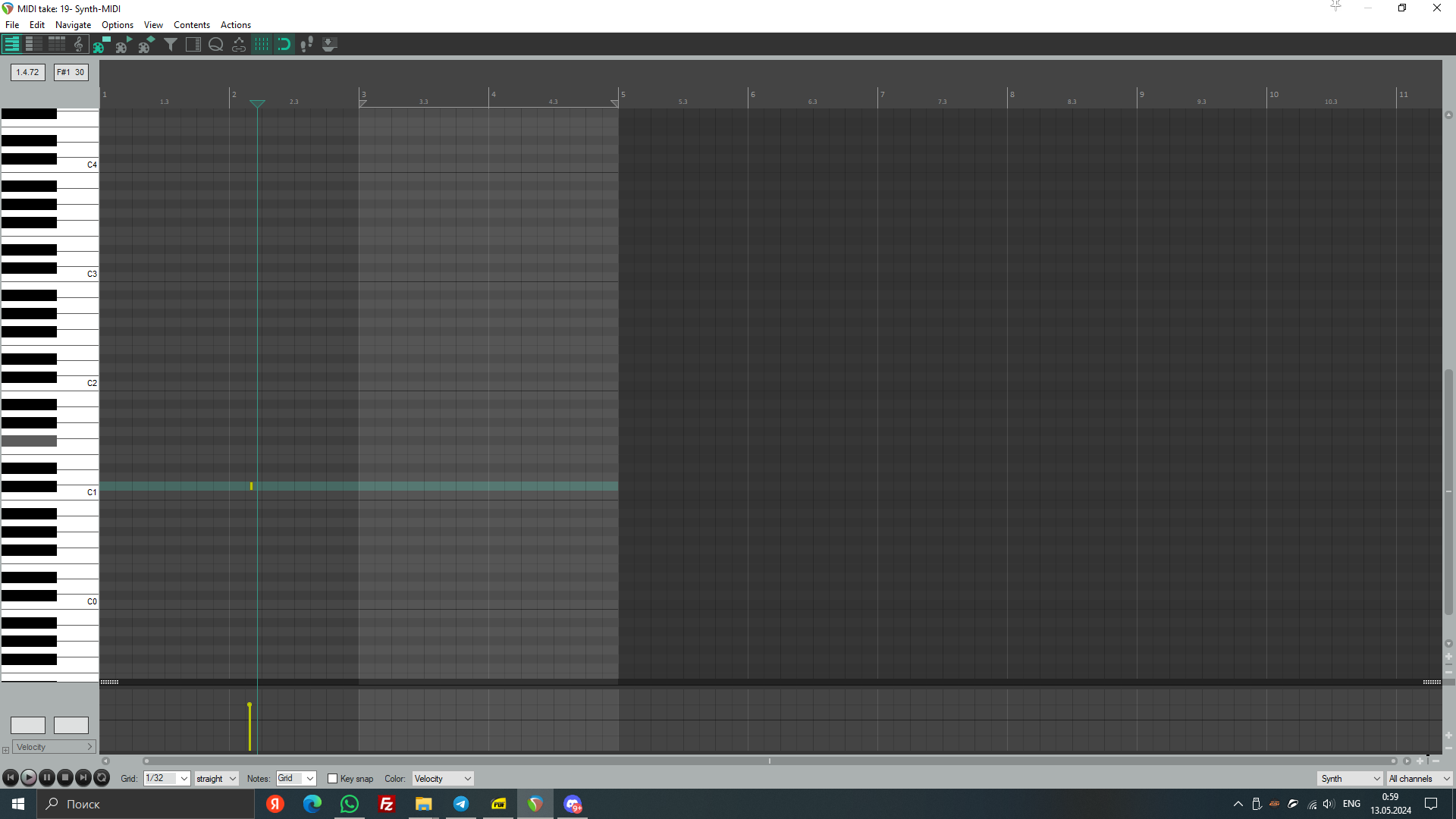Toggle step input footsteps icon
1456x819 pixels.
tap(307, 44)
